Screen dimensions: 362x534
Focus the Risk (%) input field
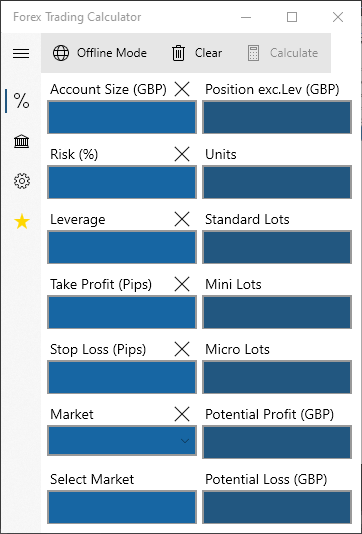(x=122, y=182)
